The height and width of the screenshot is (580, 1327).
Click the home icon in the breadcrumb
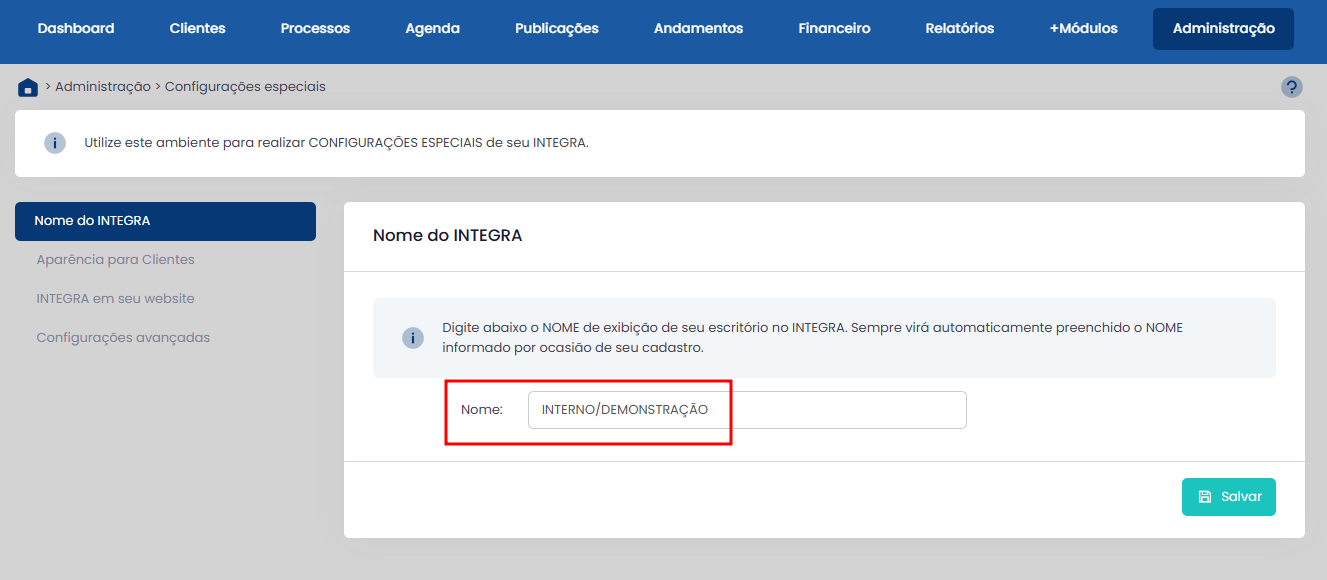[28, 87]
